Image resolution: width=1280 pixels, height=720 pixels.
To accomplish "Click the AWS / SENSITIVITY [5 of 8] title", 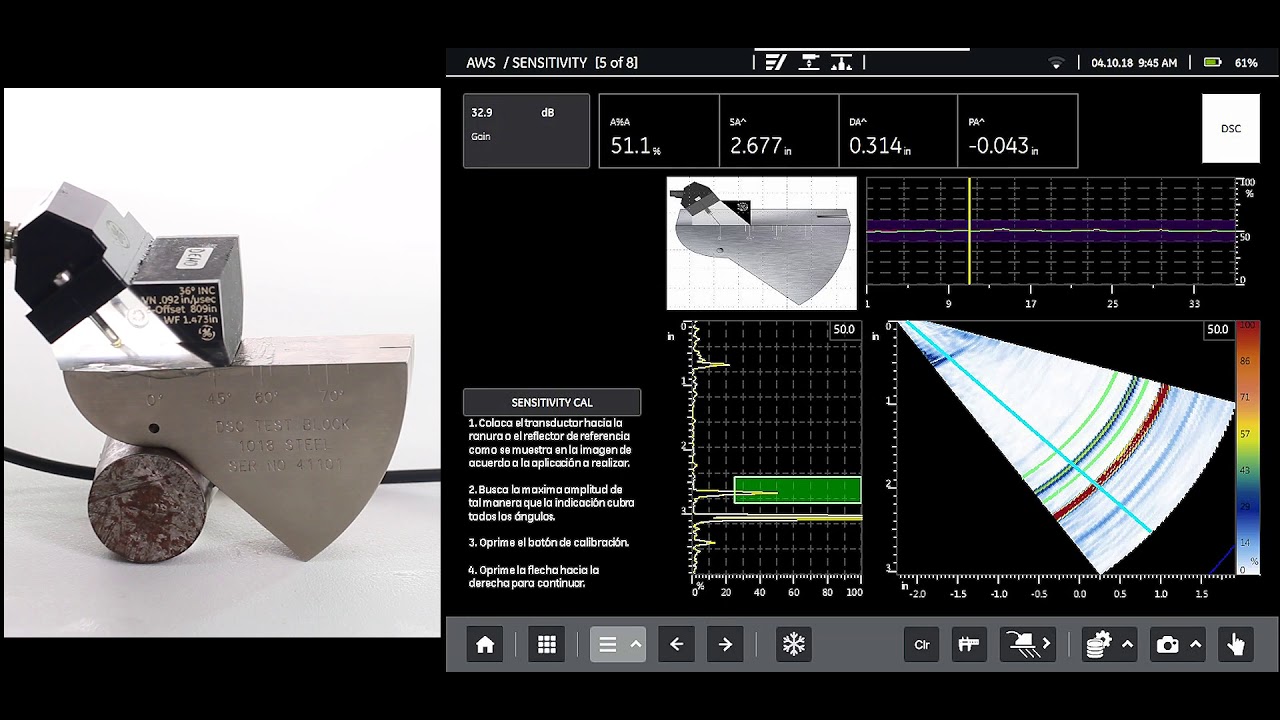I will [x=552, y=63].
